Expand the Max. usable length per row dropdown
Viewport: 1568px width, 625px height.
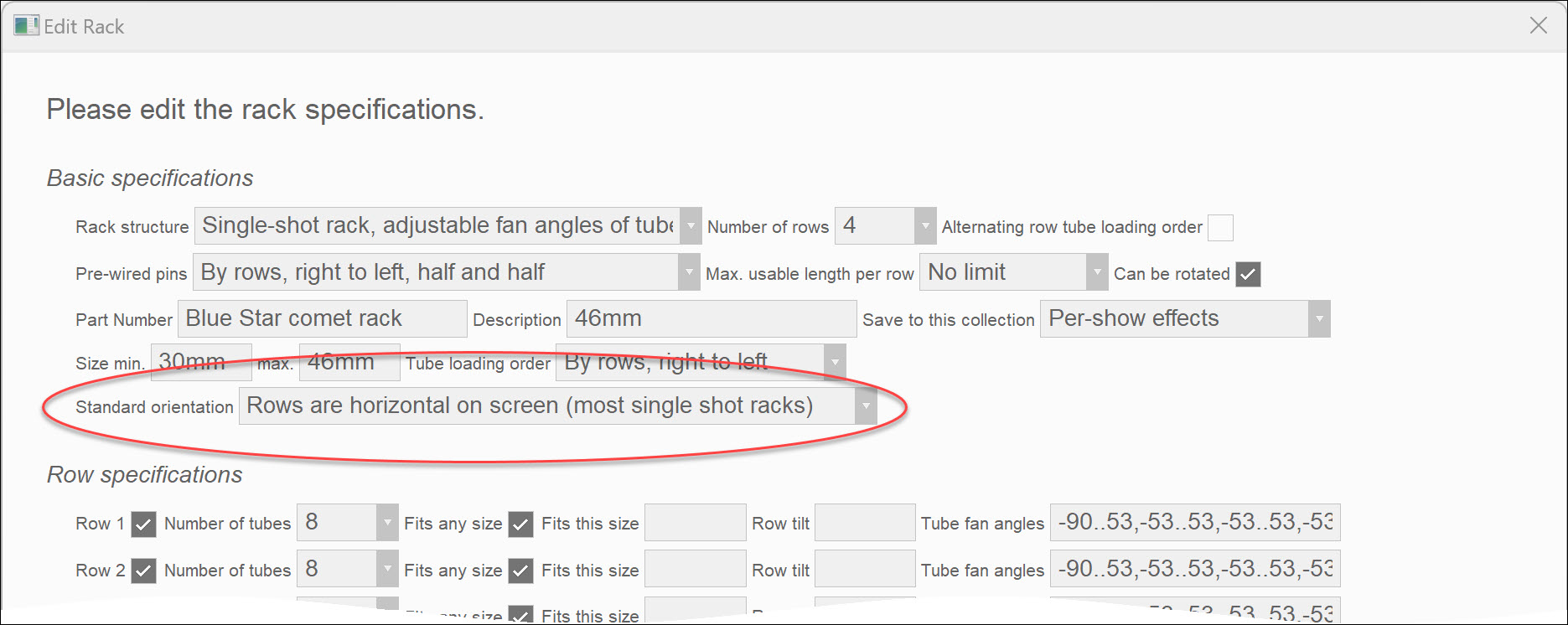[1096, 271]
